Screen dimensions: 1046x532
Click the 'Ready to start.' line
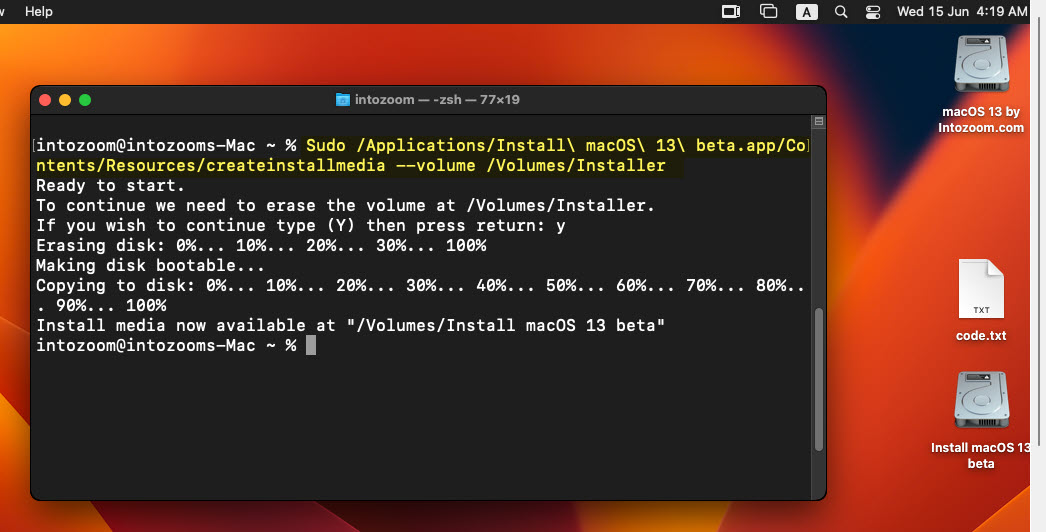pos(110,186)
